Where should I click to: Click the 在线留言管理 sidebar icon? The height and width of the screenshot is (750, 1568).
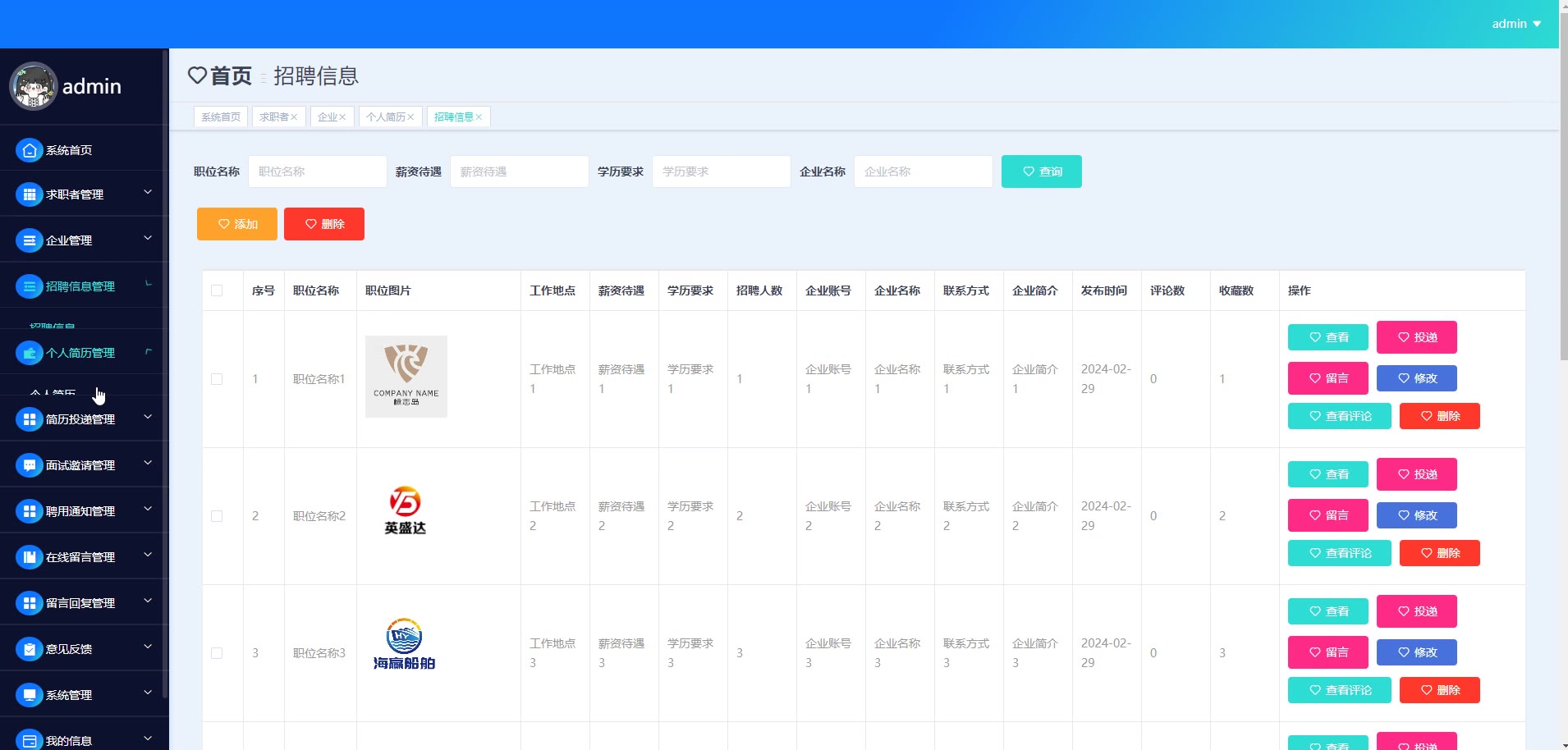[x=30, y=557]
